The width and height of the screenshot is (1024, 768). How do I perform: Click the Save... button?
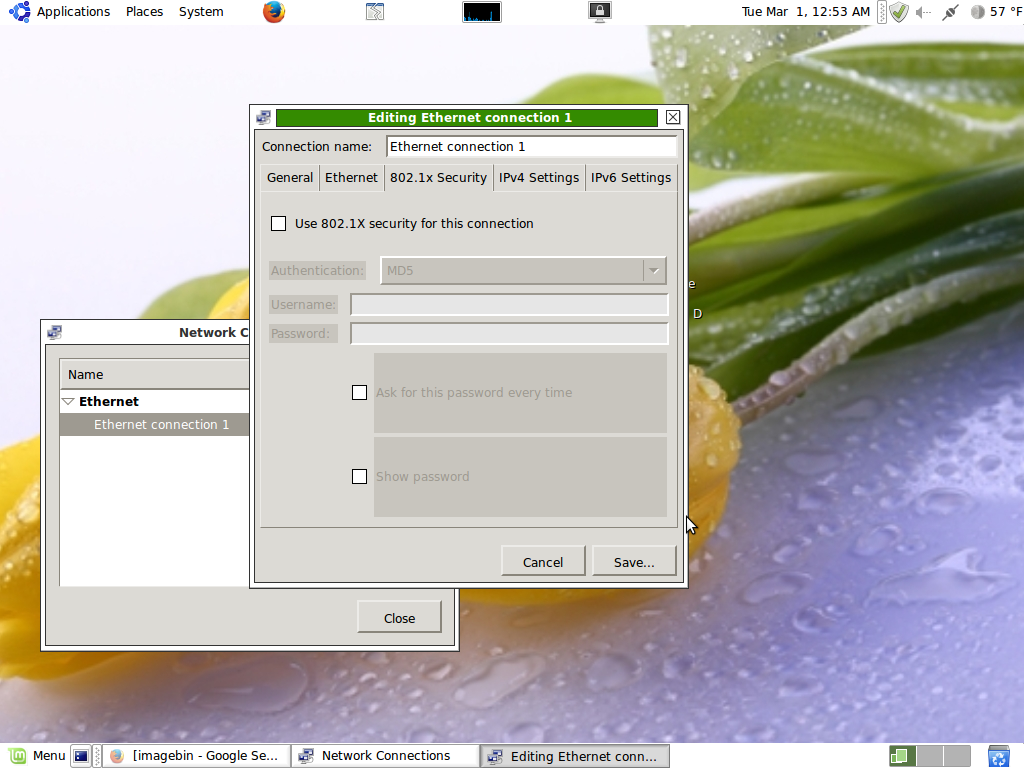pos(634,562)
